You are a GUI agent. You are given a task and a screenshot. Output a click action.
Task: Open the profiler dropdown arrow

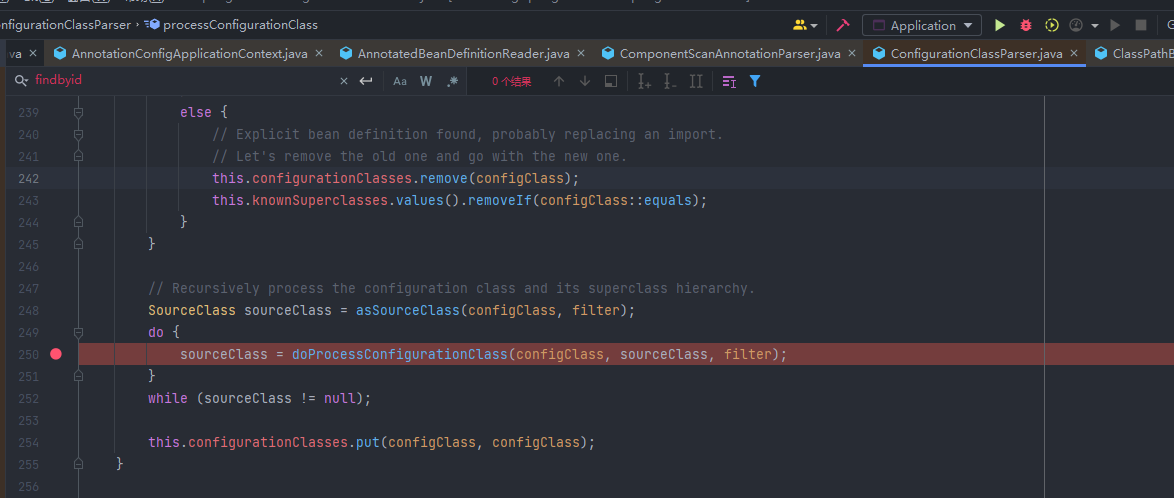click(1095, 25)
